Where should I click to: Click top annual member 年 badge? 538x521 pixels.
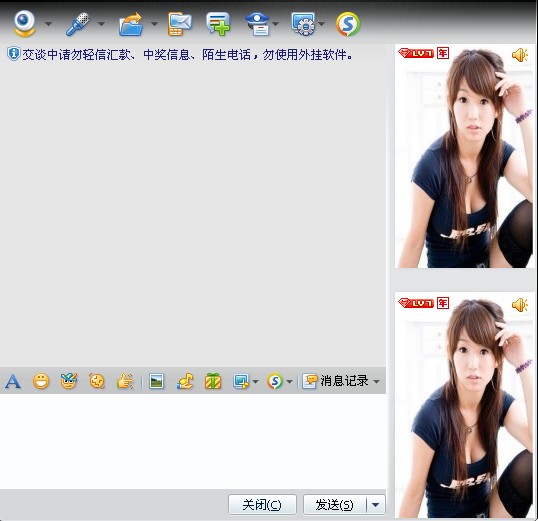pyautogui.click(x=443, y=53)
